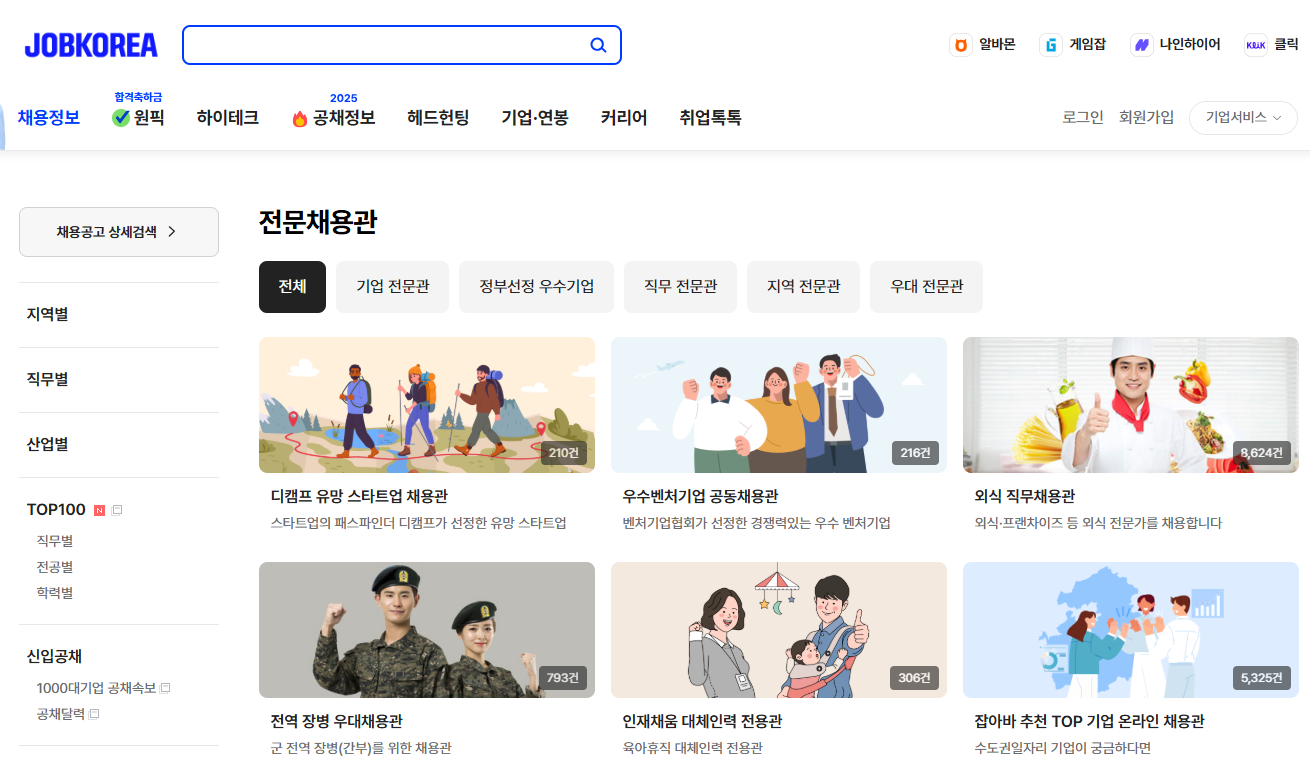
Task: Open the external-link icon beside TOP100
Action: [x=117, y=509]
